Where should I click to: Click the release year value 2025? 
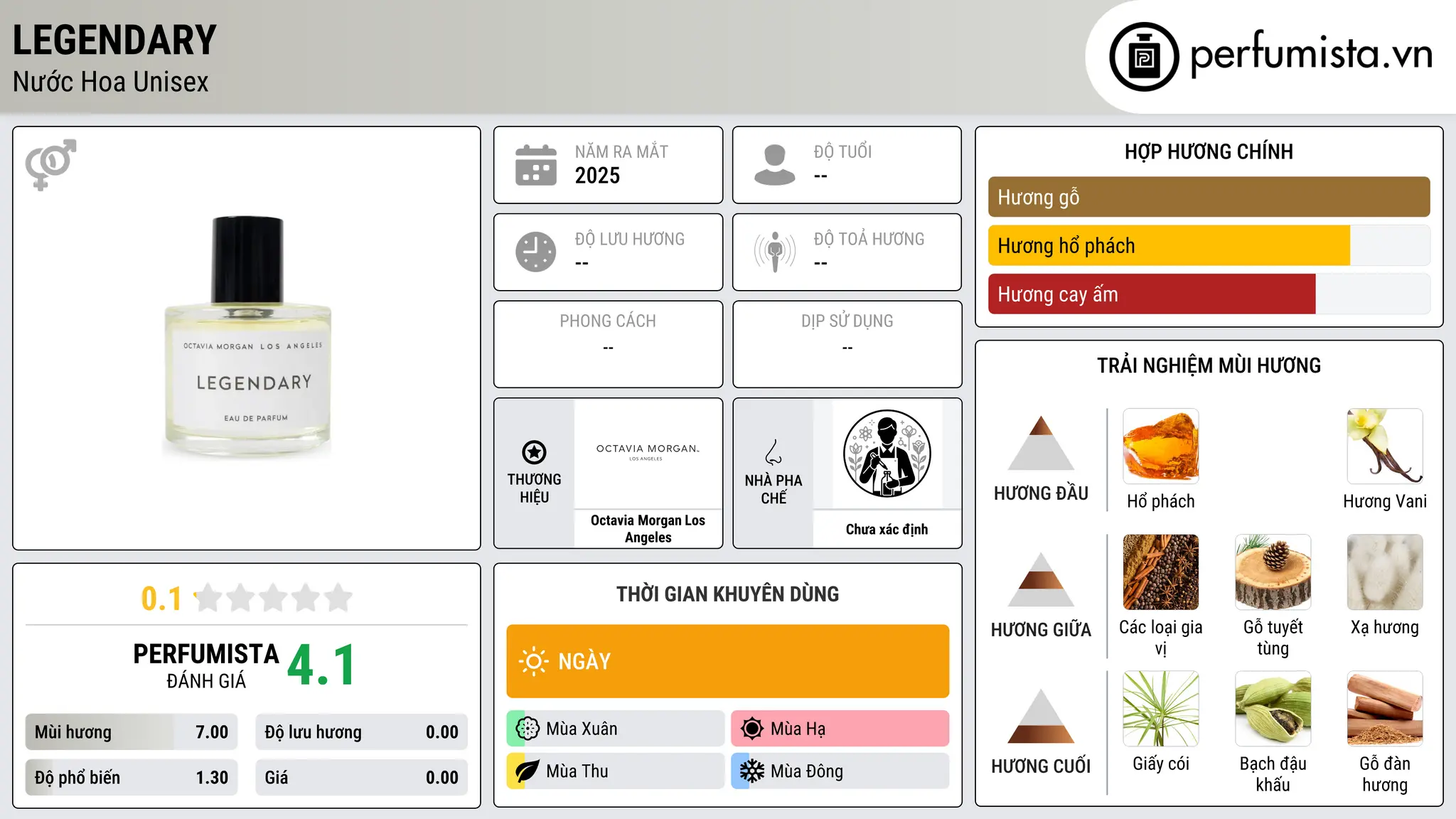click(597, 176)
